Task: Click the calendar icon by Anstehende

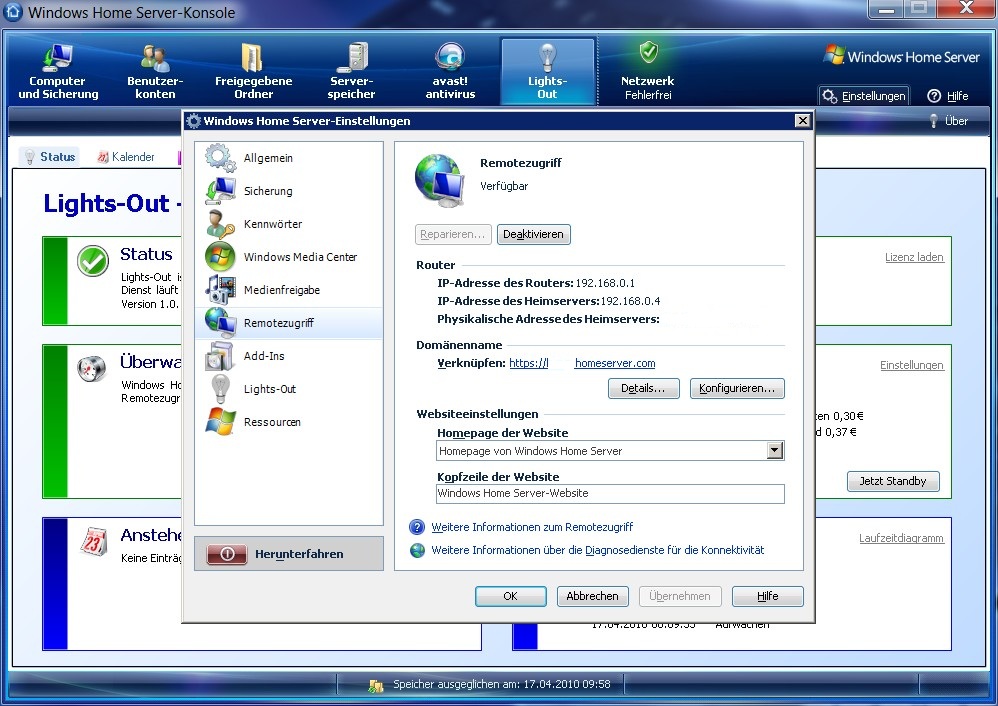Action: (94, 541)
